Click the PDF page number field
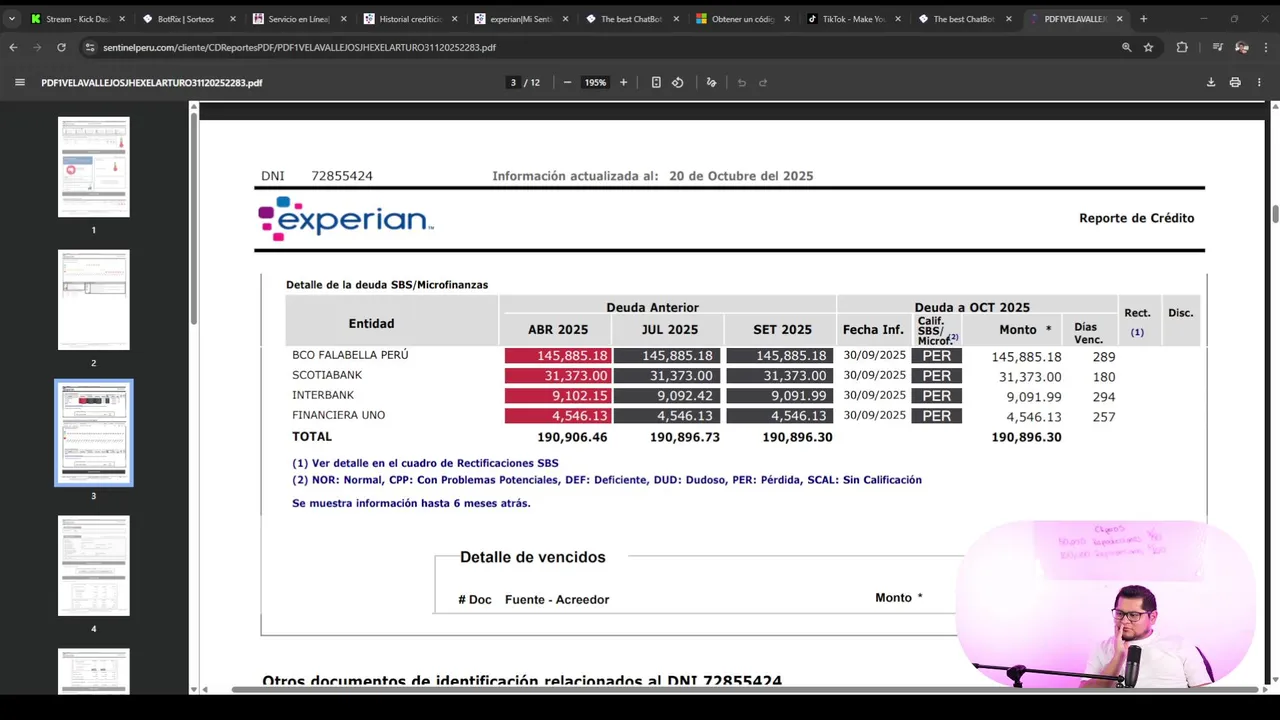The image size is (1280, 720). coord(513,83)
